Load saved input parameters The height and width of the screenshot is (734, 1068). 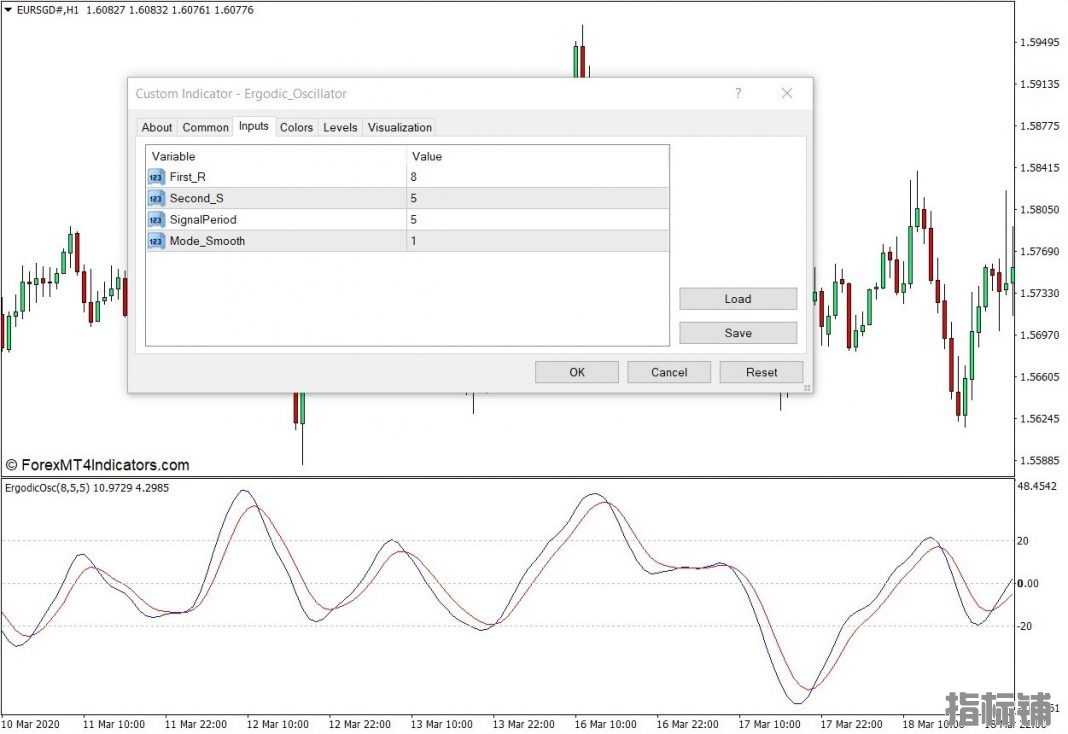[738, 299]
